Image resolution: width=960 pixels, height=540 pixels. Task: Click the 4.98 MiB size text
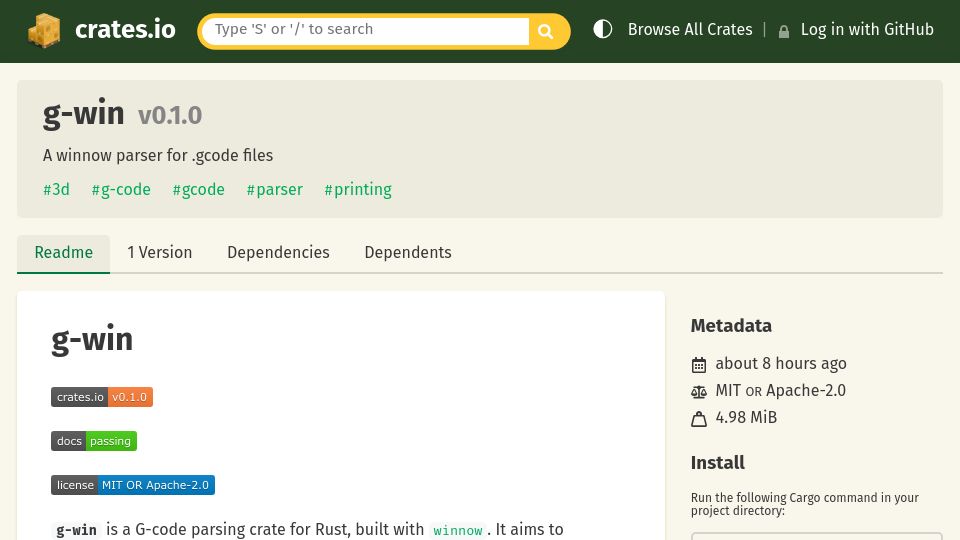click(746, 418)
